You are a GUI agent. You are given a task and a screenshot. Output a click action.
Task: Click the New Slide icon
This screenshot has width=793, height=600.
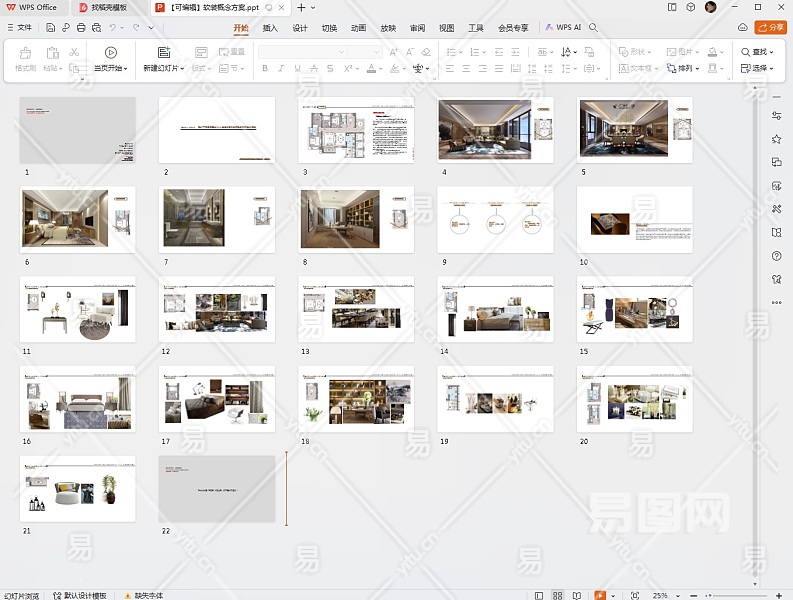coord(164,52)
